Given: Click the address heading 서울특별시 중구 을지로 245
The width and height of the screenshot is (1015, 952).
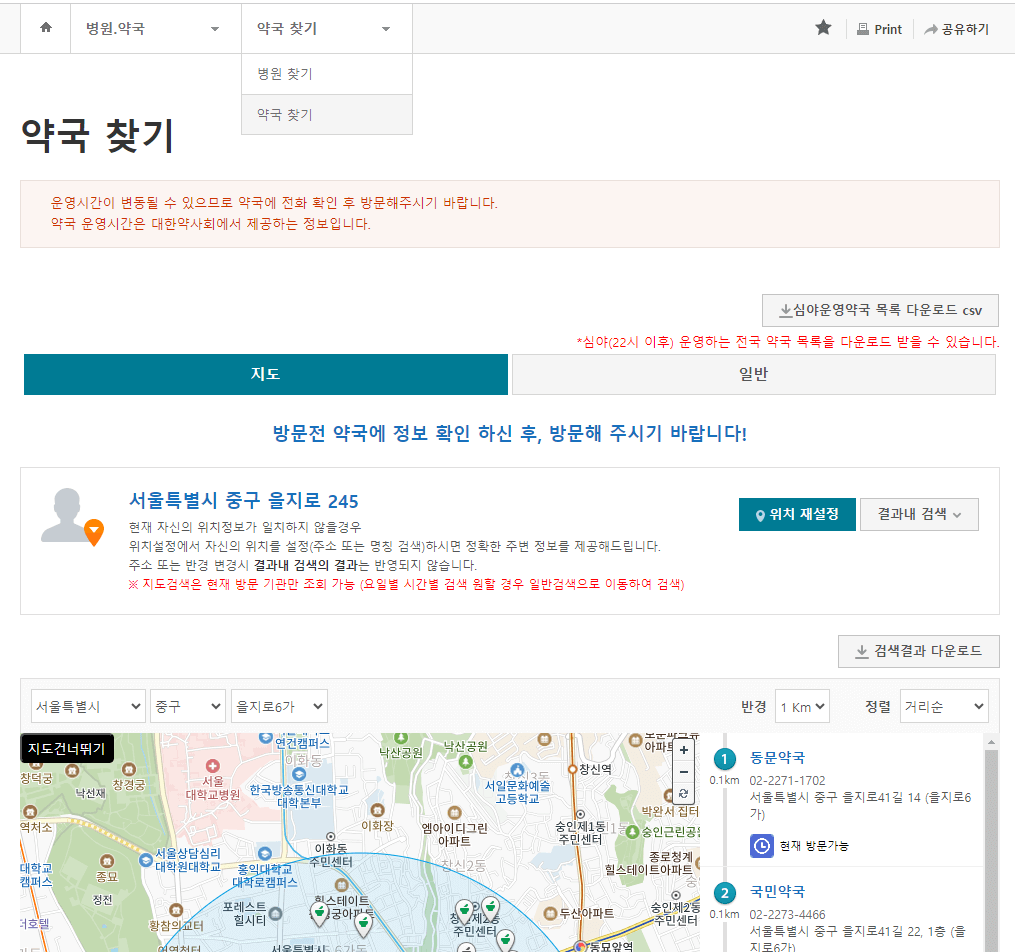Looking at the screenshot, I should [243, 501].
